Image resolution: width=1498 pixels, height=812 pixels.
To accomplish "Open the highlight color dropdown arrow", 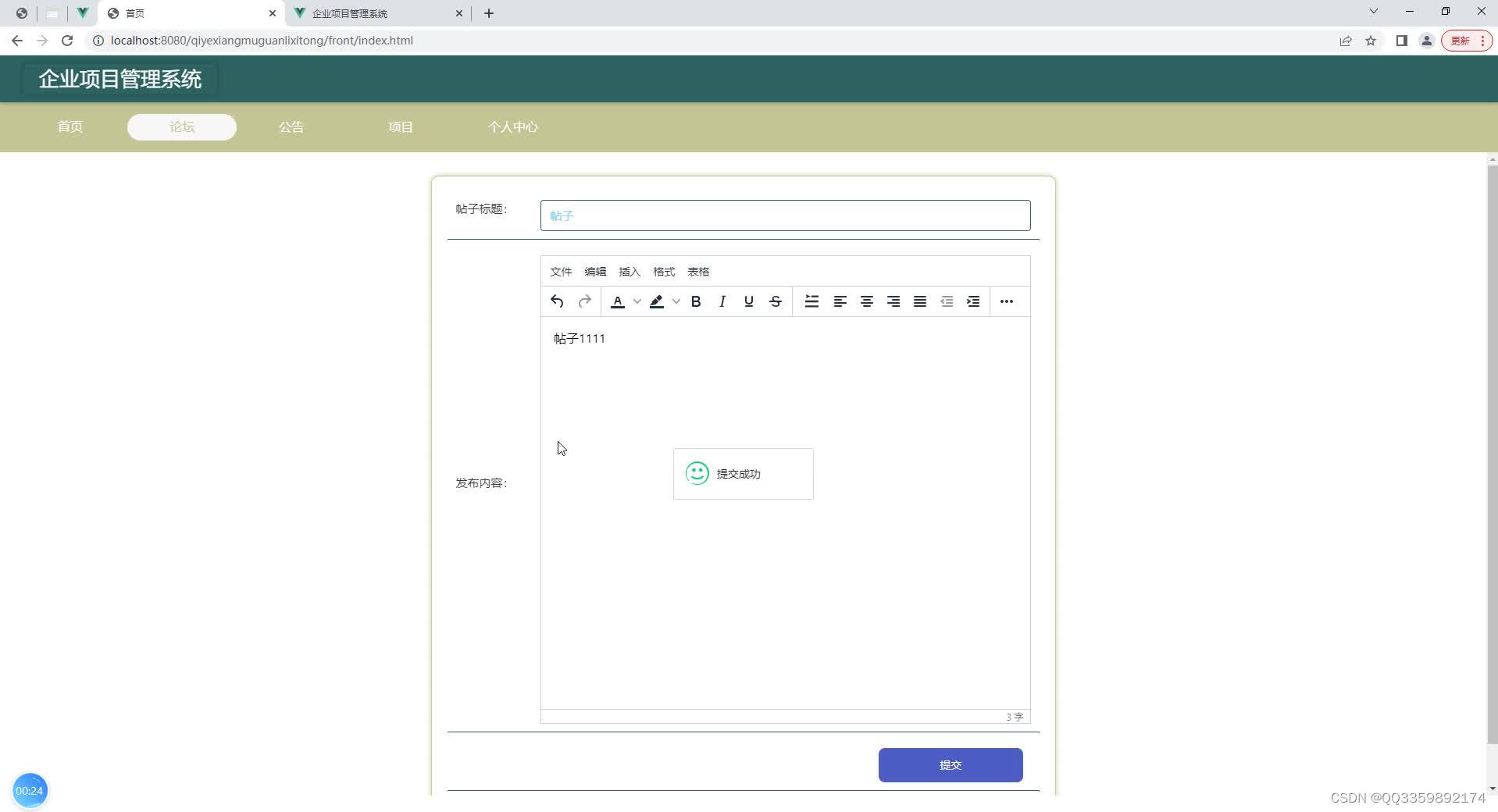I will (676, 301).
